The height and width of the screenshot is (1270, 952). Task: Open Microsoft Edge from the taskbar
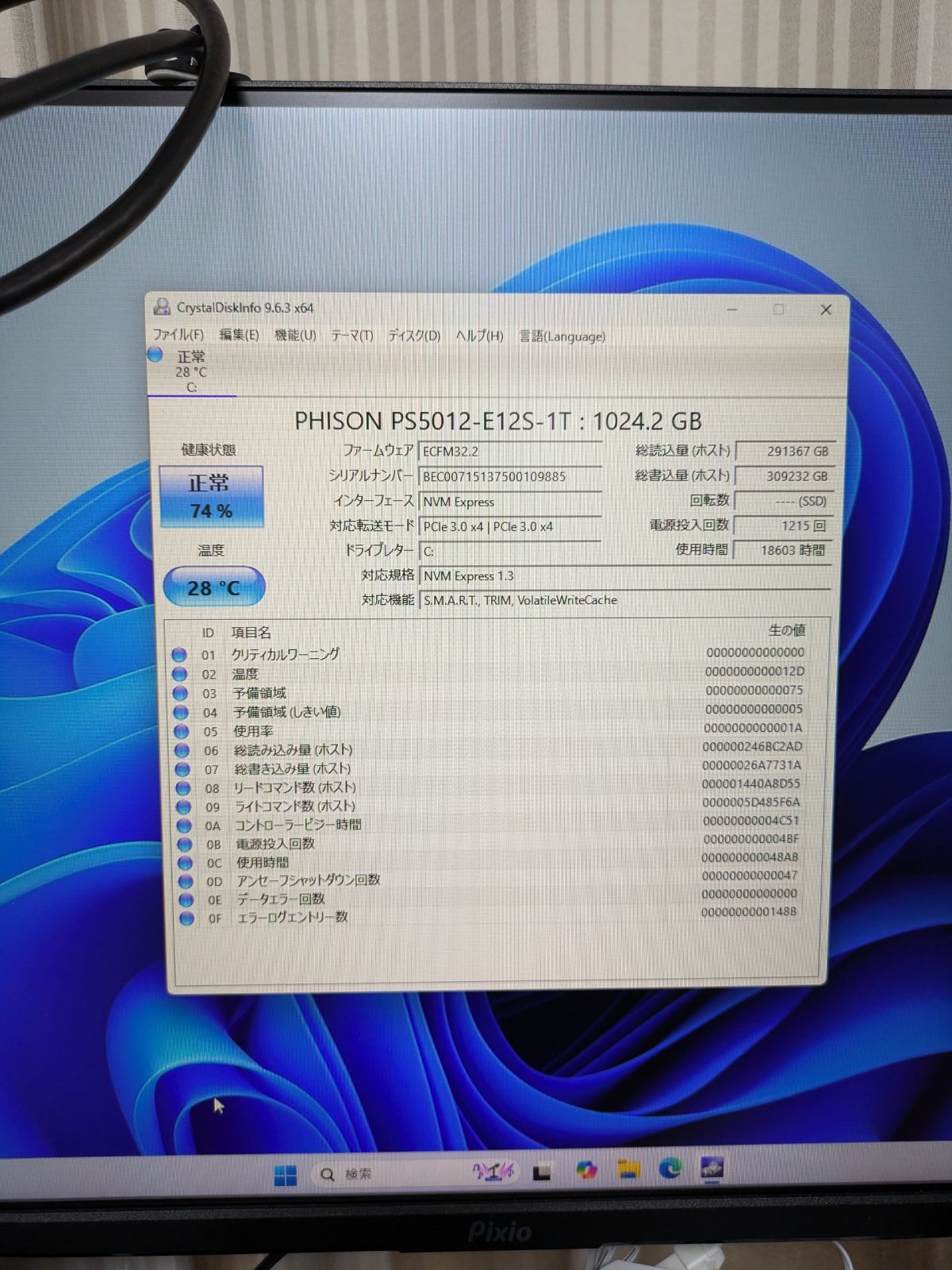(670, 1168)
